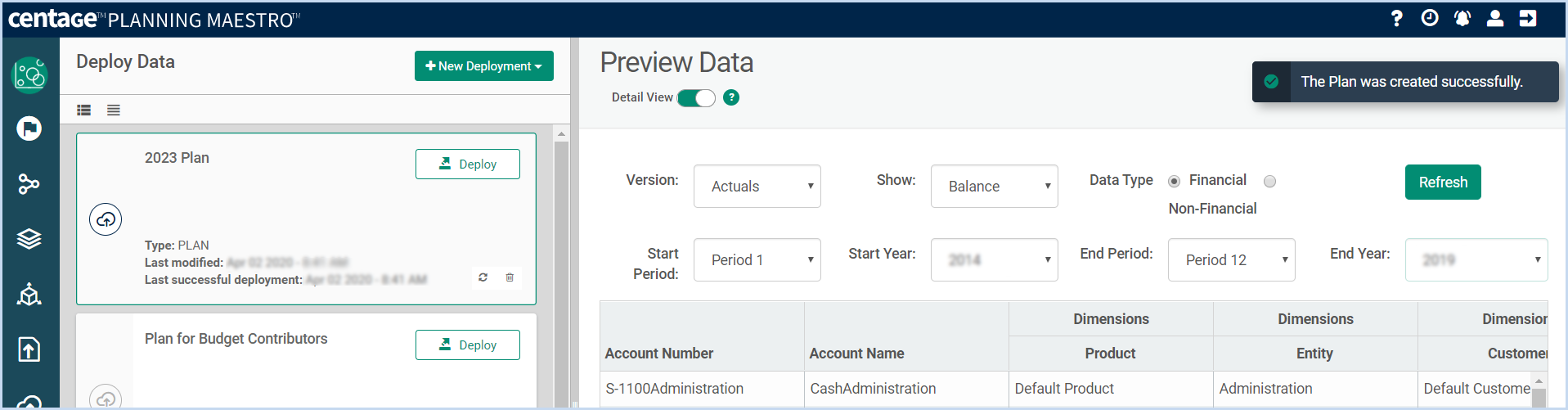The height and width of the screenshot is (410, 1568).
Task: Open the cube model icon in sidebar
Action: tap(29, 294)
